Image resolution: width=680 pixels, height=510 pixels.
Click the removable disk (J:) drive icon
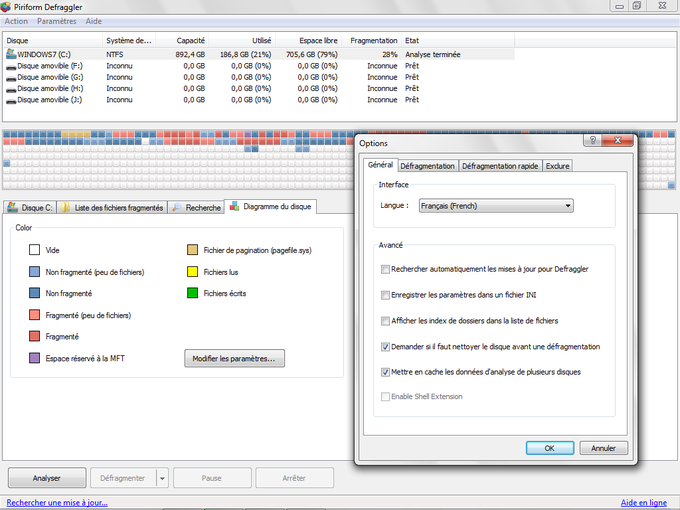[11, 101]
